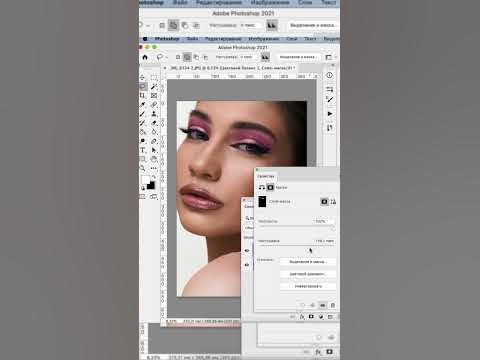Open the Actions panel play icon
This screenshot has width=480, height=360.
[330, 114]
